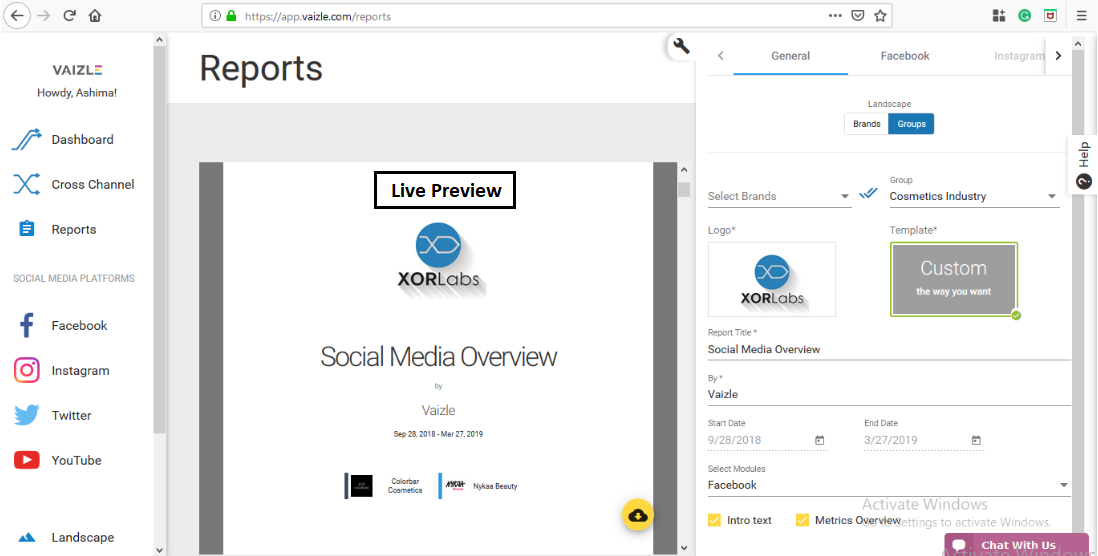Screen dimensions: 1098x556
Task: Click the Start Date field 9/28/2018
Action: (x=767, y=440)
